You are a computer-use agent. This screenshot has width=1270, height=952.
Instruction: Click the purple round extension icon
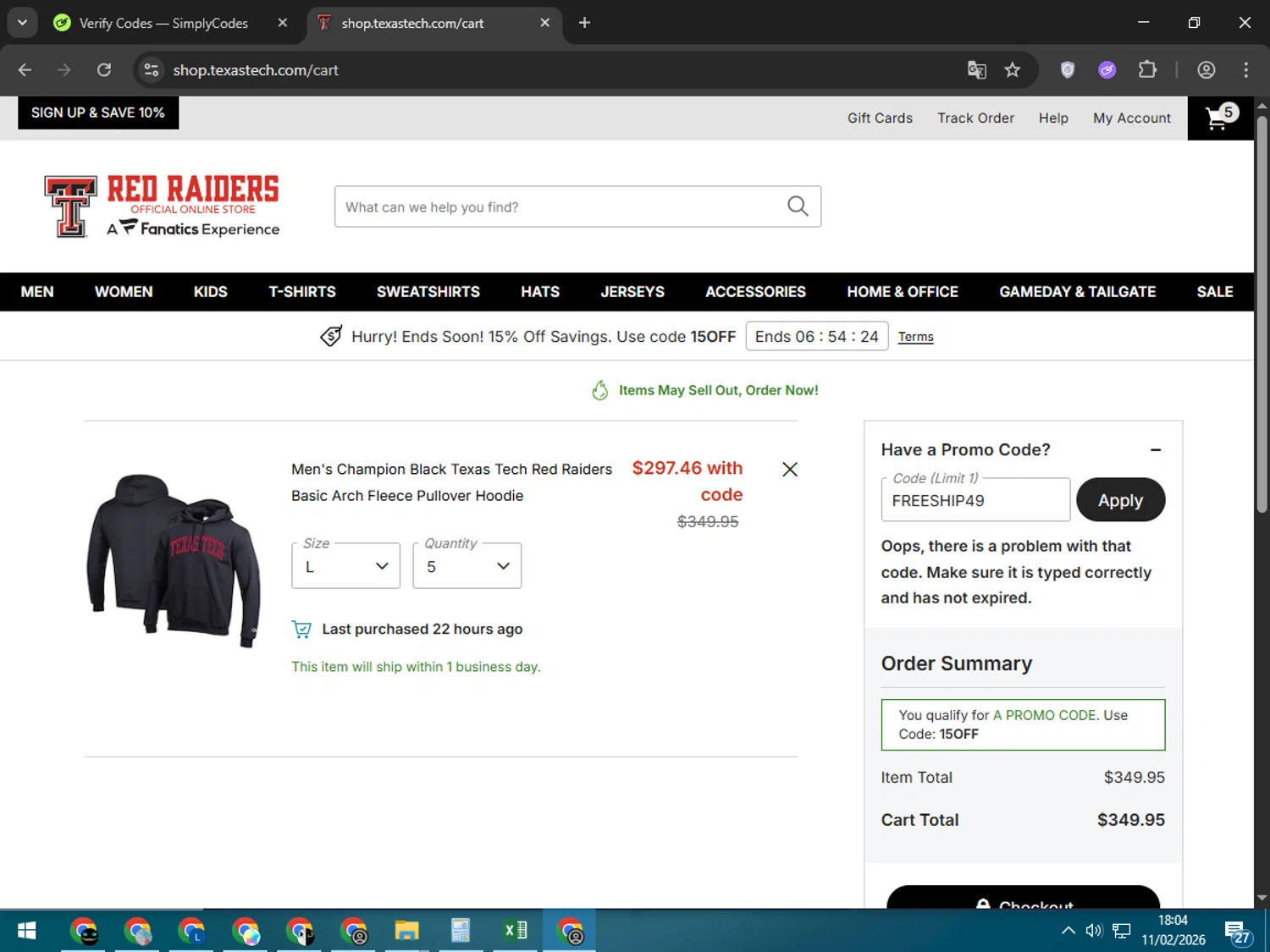pos(1107,70)
